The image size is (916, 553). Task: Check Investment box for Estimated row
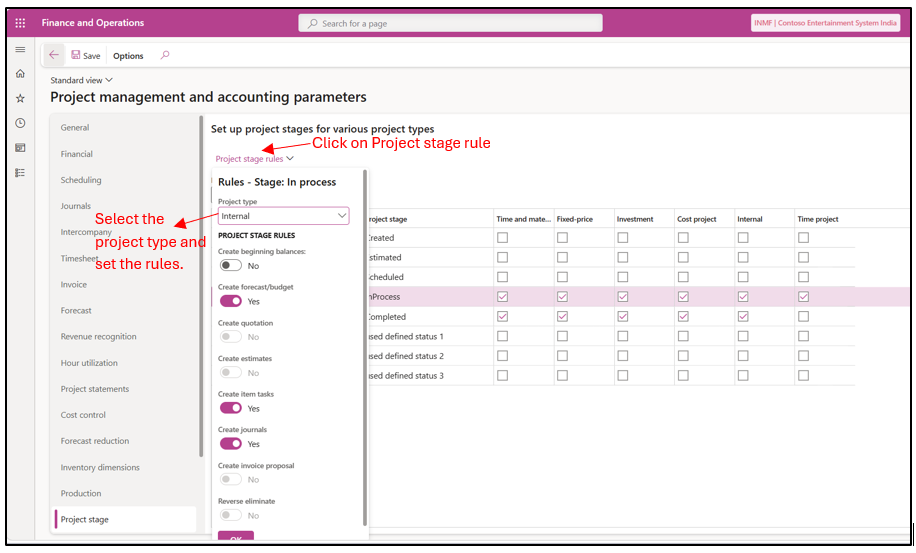click(623, 257)
